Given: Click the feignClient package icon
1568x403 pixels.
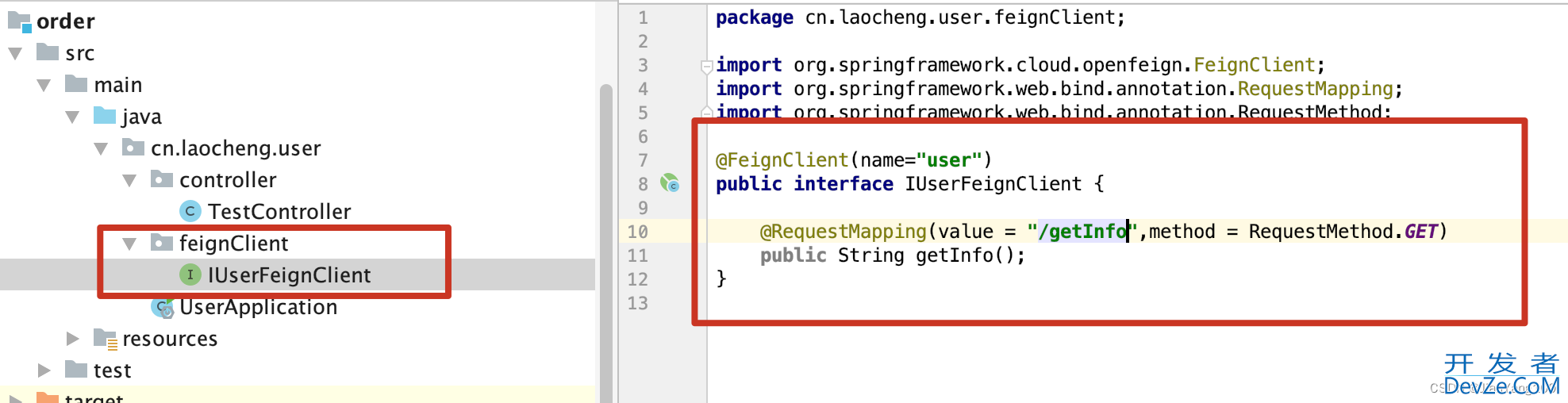Looking at the screenshot, I should point(162,243).
